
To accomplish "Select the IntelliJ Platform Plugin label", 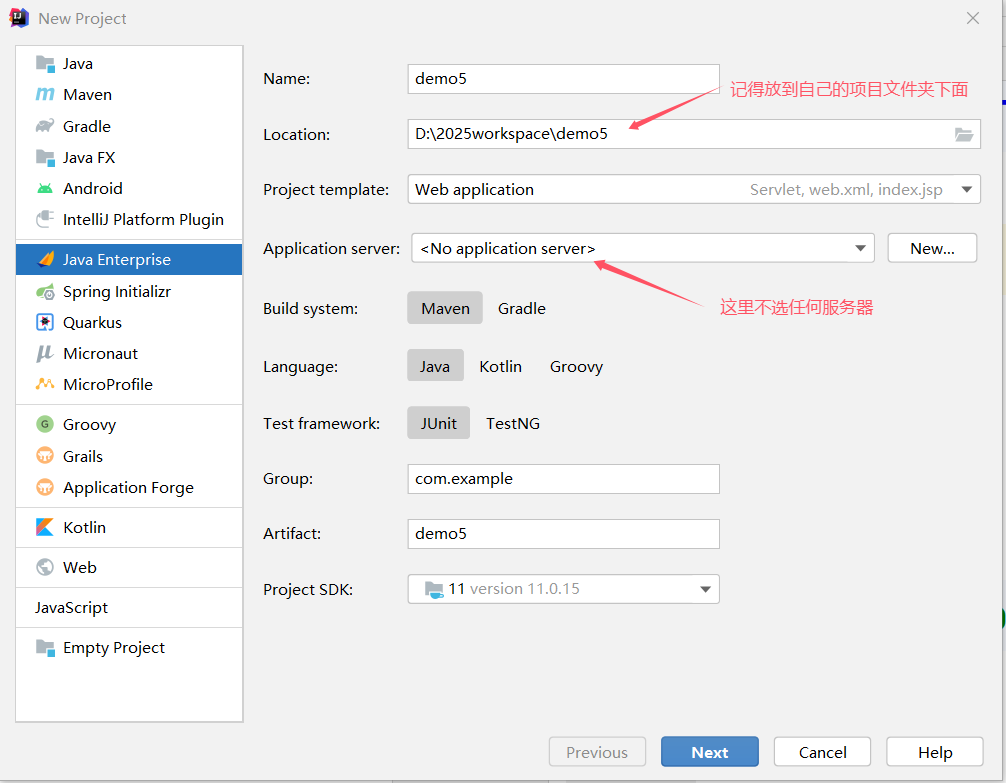I will click(x=143, y=219).
